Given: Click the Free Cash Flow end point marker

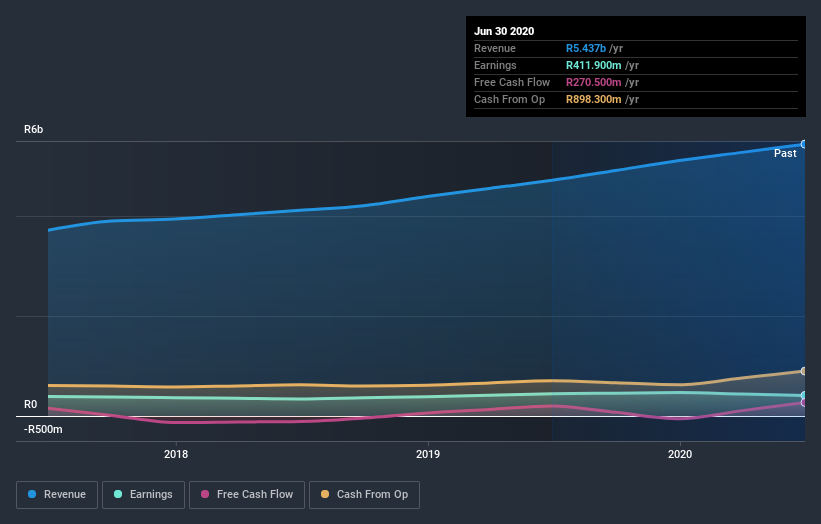Looking at the screenshot, I should click(x=803, y=403).
